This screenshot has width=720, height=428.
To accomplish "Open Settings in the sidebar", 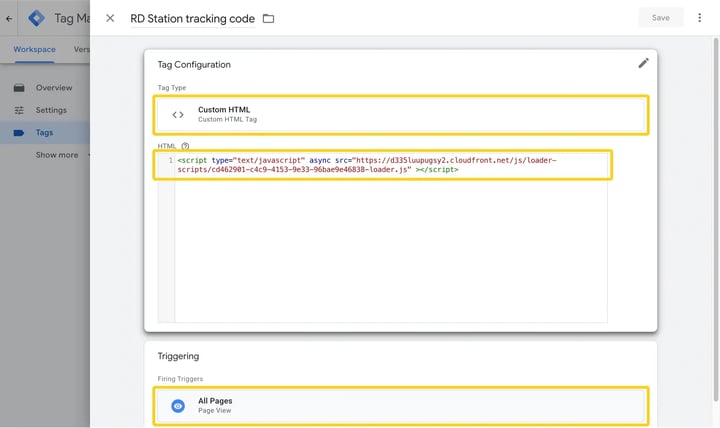I will [x=45, y=110].
